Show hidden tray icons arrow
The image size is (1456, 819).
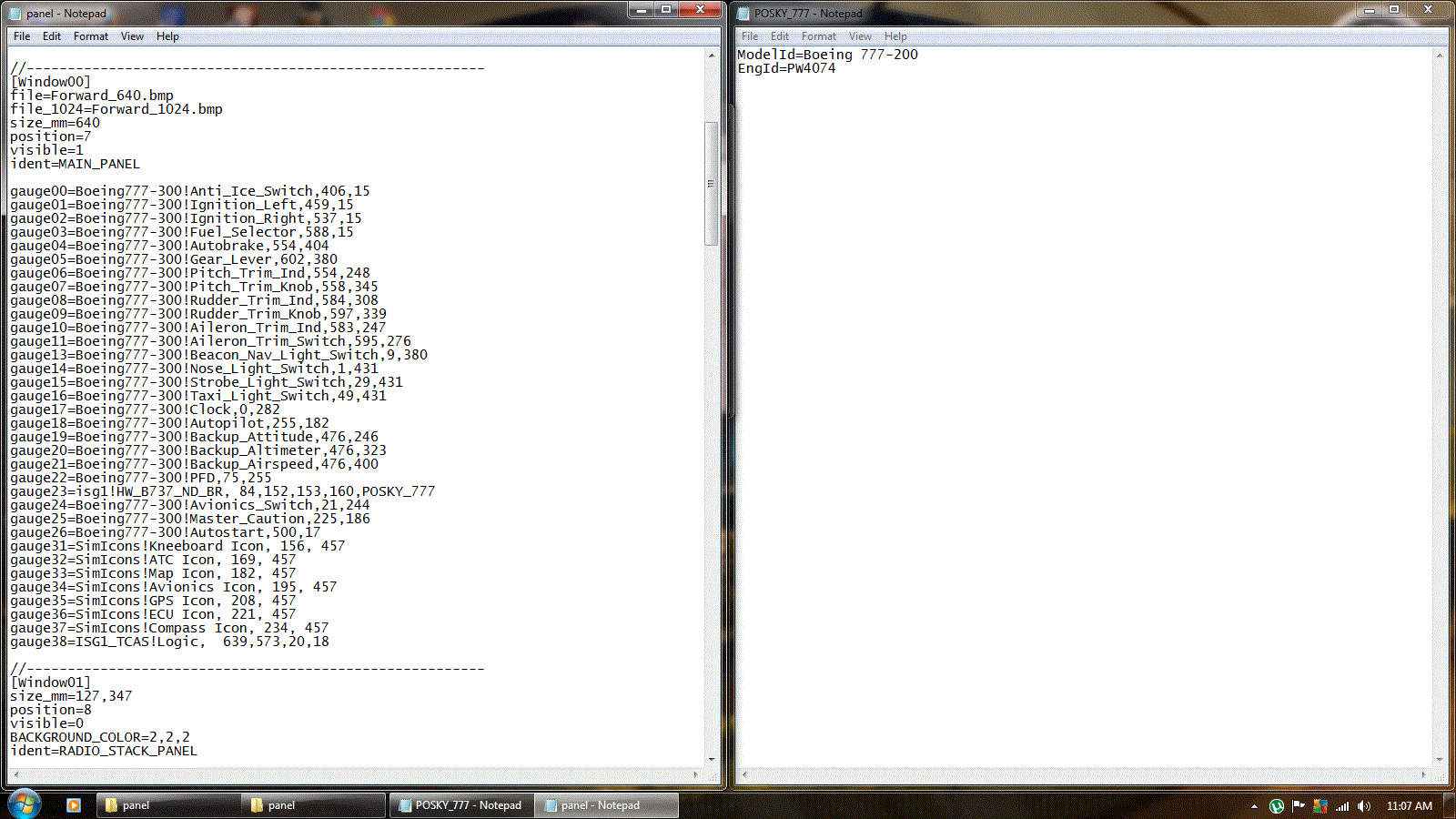click(x=1254, y=806)
